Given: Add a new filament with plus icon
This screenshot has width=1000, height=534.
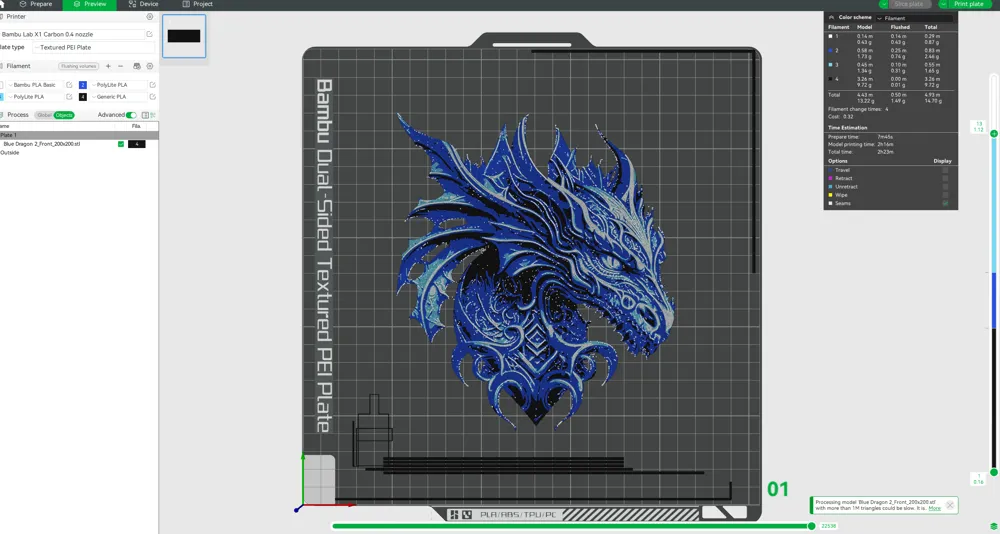Looking at the screenshot, I should click(108, 66).
